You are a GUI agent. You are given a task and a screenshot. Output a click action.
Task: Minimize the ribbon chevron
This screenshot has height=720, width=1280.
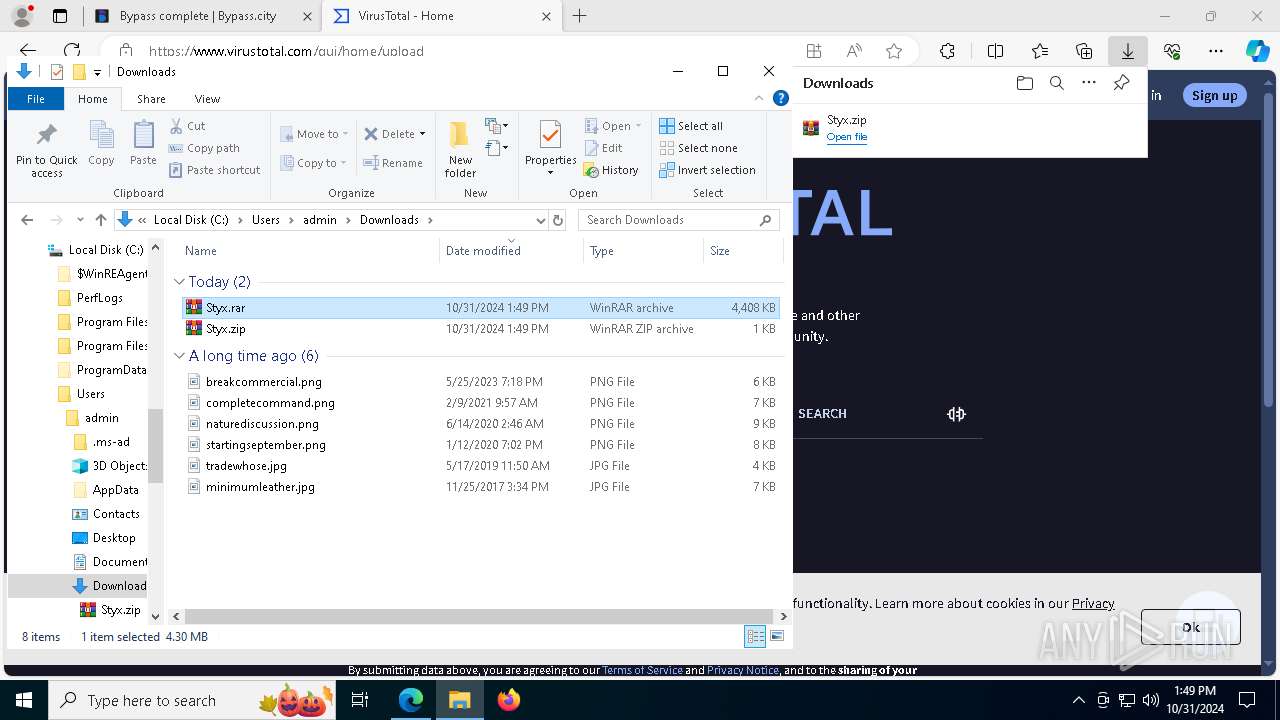[x=759, y=98]
